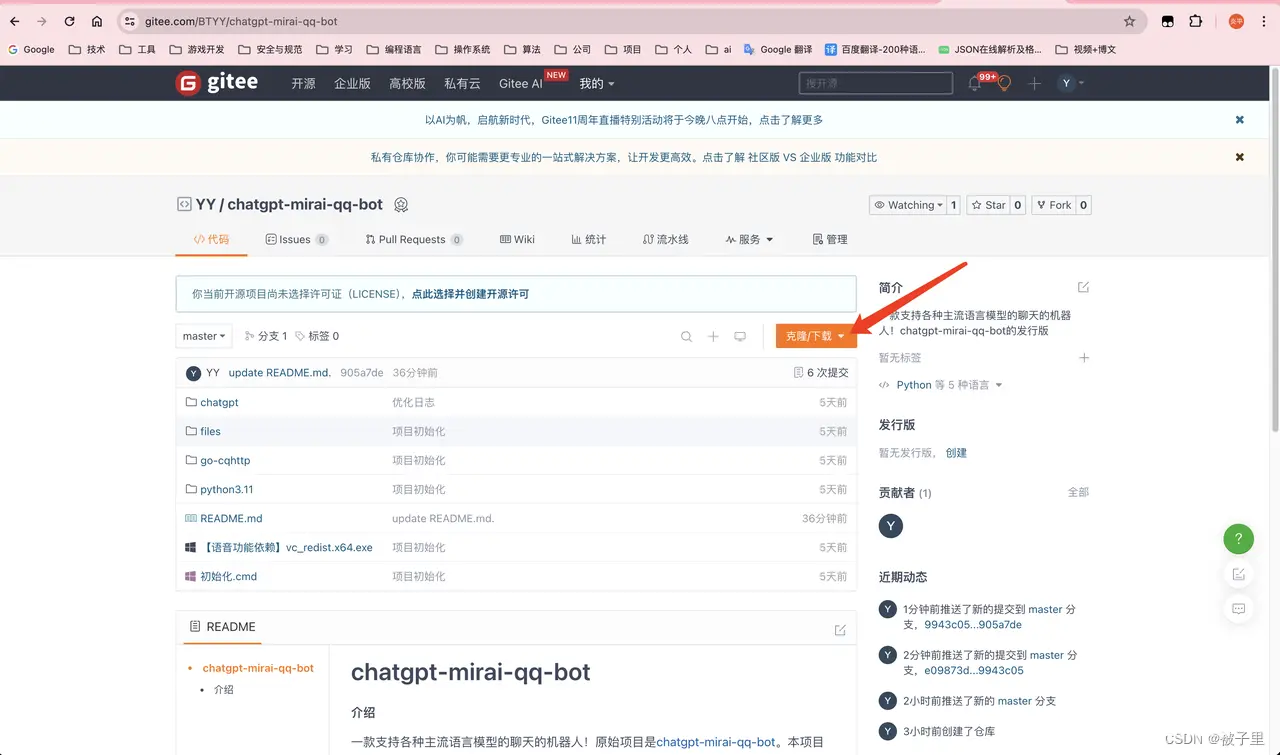This screenshot has height=755, width=1280.
Task: Click the 创建 release link
Action: [956, 453]
